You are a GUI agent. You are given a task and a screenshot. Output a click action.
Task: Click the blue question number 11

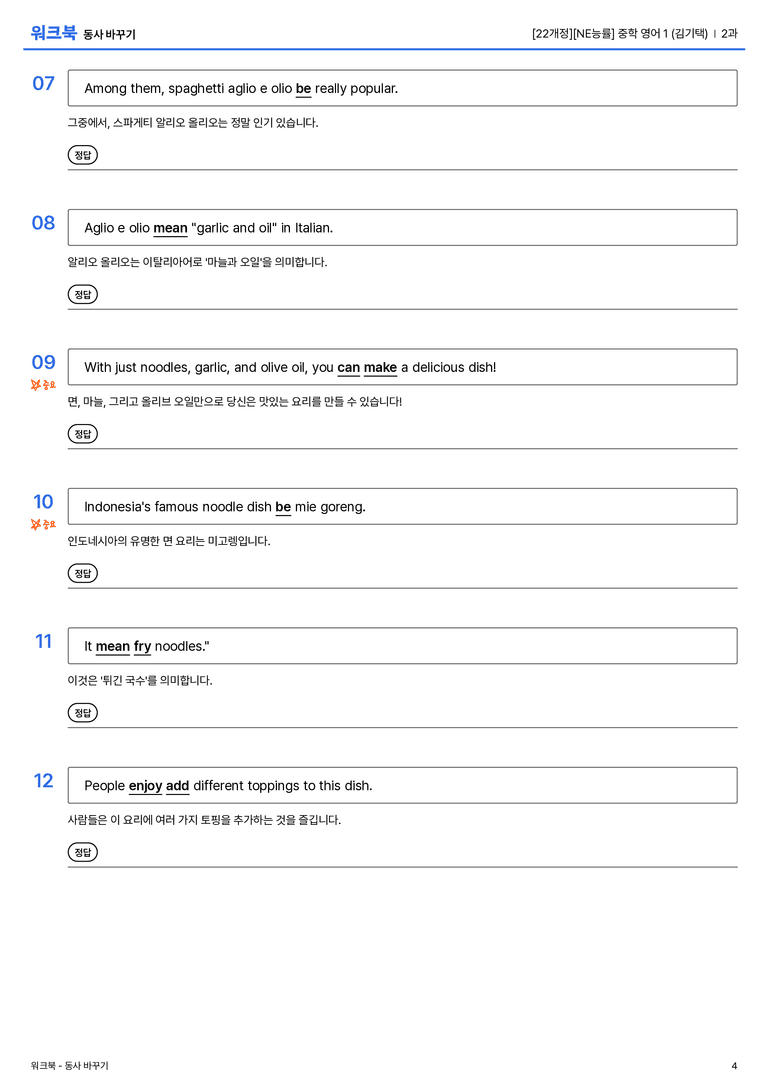(x=44, y=641)
